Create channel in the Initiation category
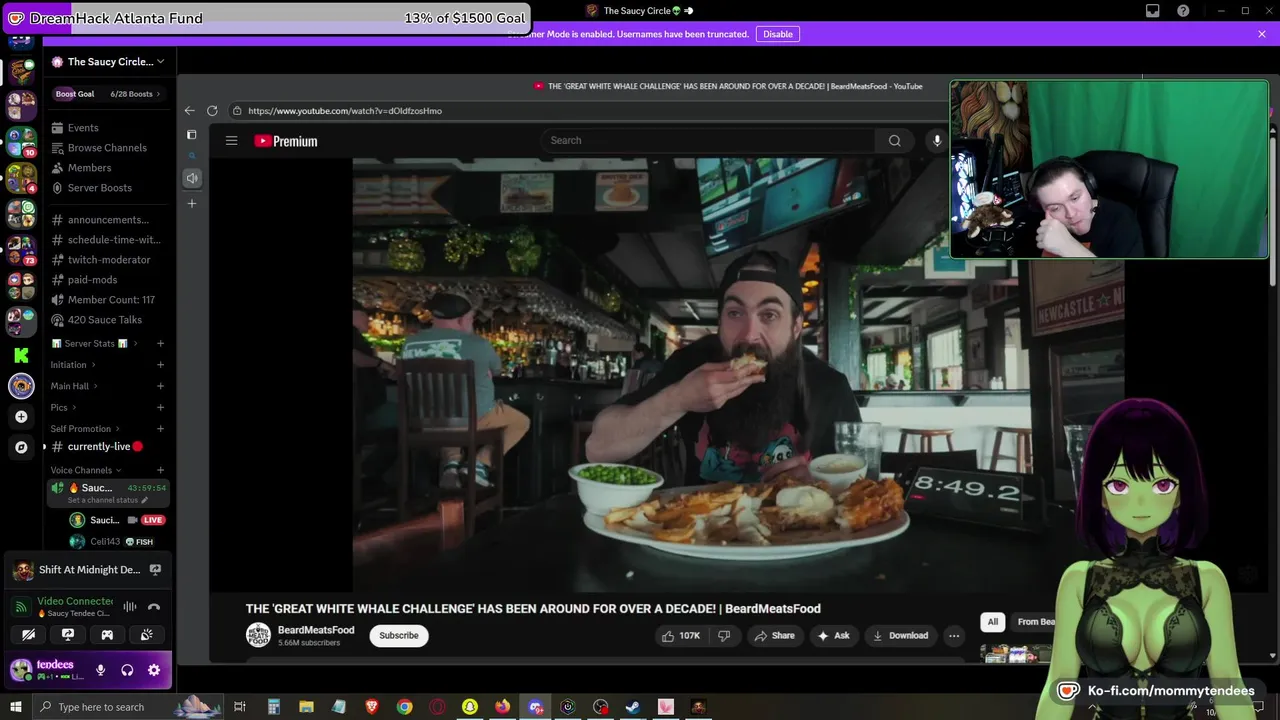1280x720 pixels. (160, 365)
